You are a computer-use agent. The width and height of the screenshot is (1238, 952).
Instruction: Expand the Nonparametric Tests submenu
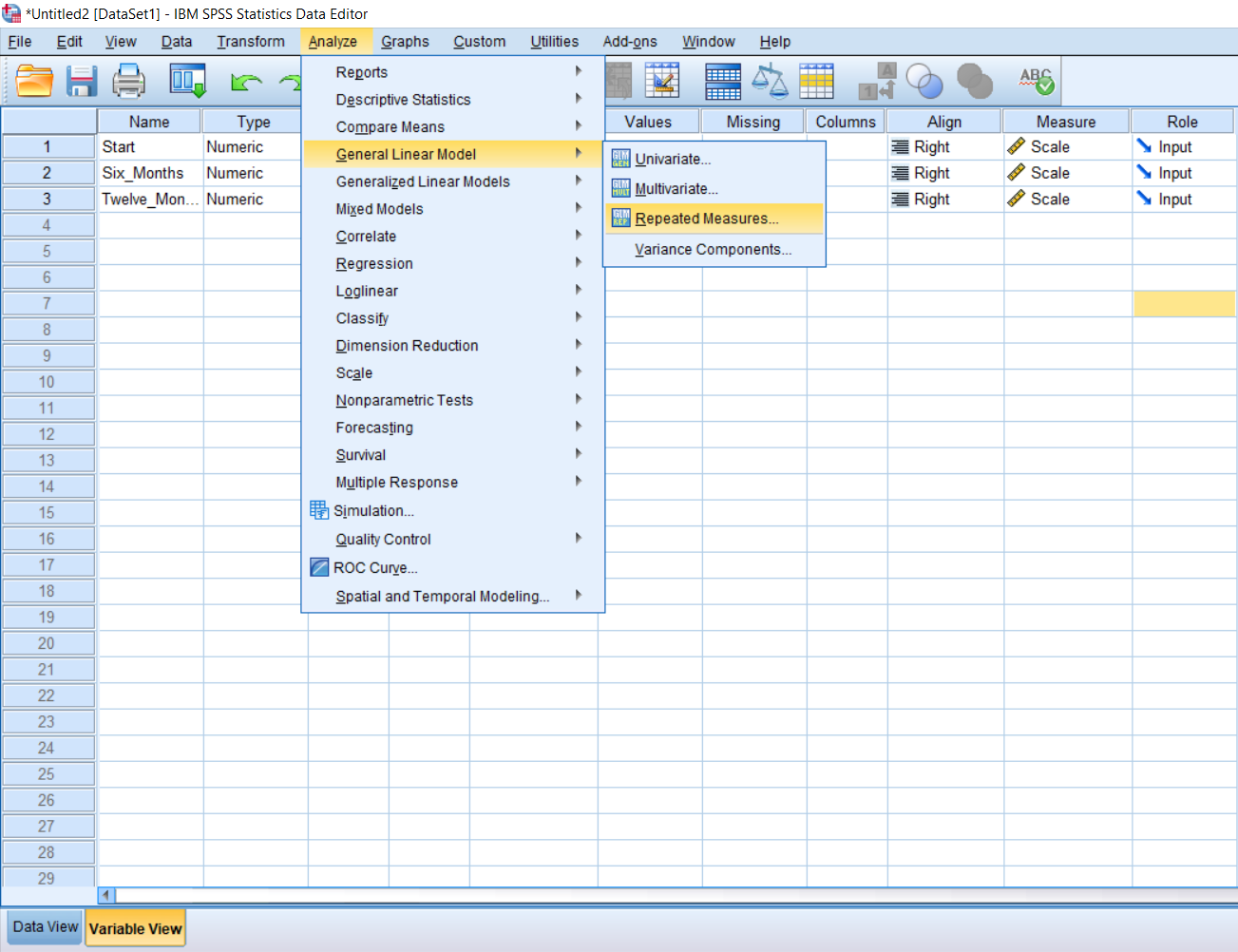[404, 400]
